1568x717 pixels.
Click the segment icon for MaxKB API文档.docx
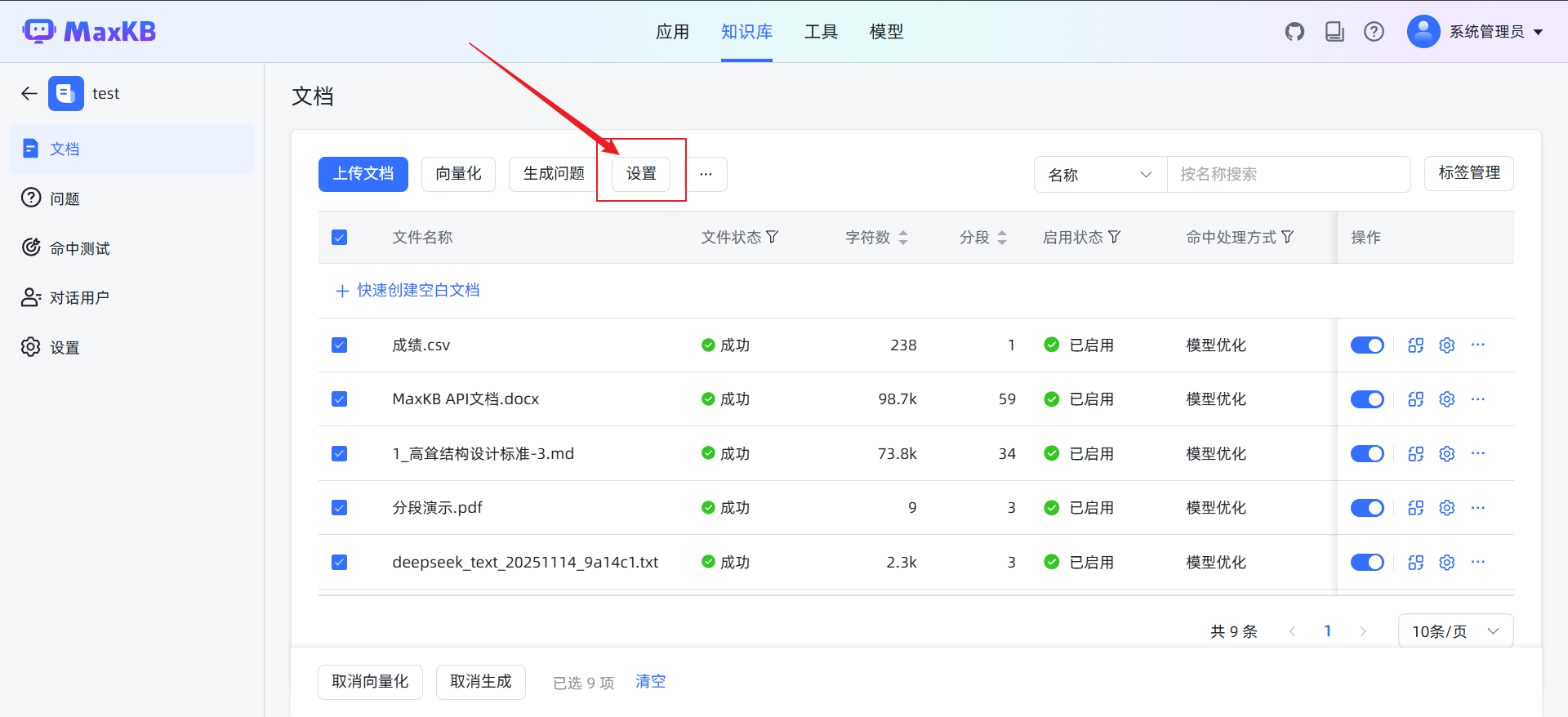tap(1415, 399)
